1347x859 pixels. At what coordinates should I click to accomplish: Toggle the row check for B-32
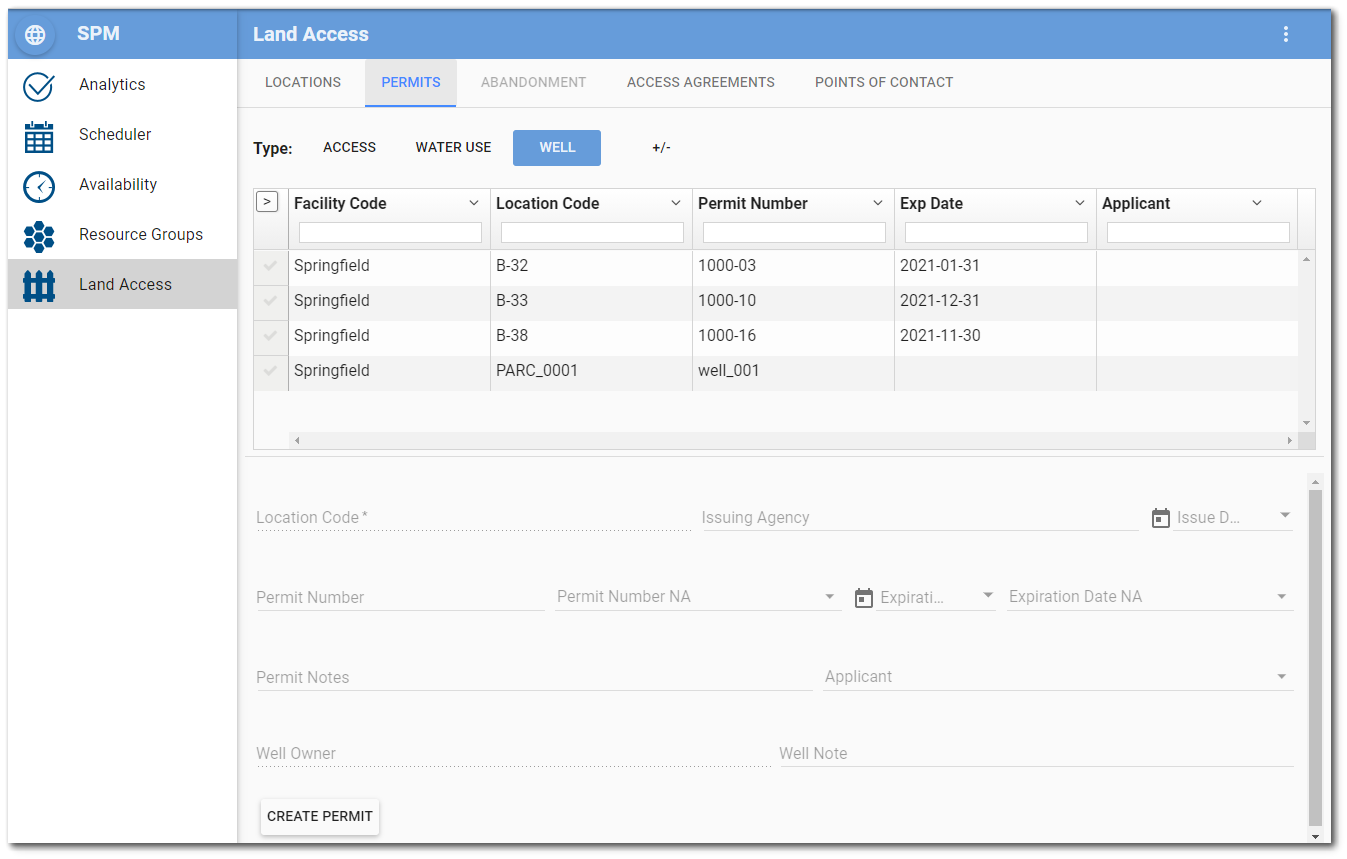click(x=270, y=266)
